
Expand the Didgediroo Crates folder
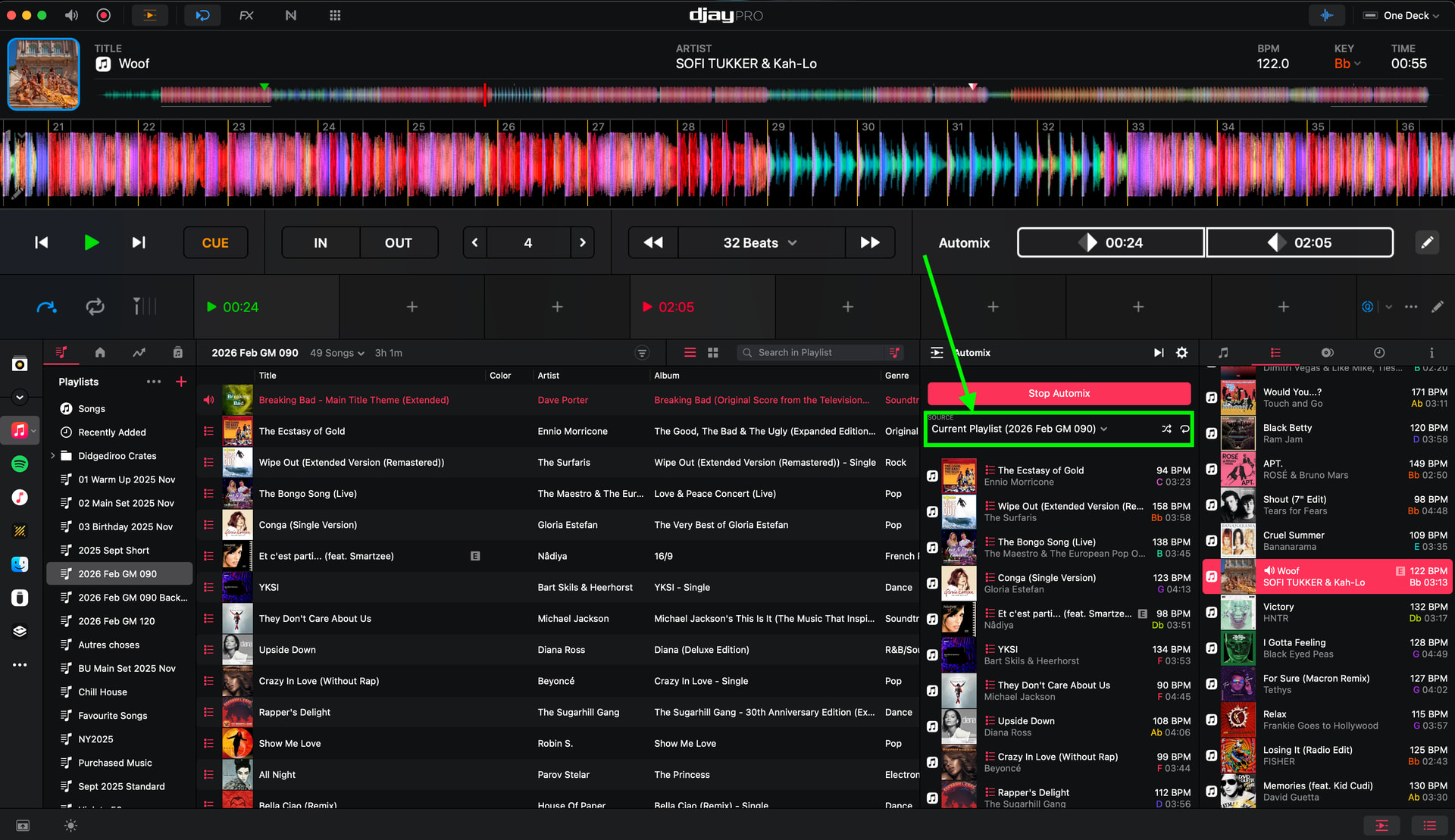(x=52, y=456)
